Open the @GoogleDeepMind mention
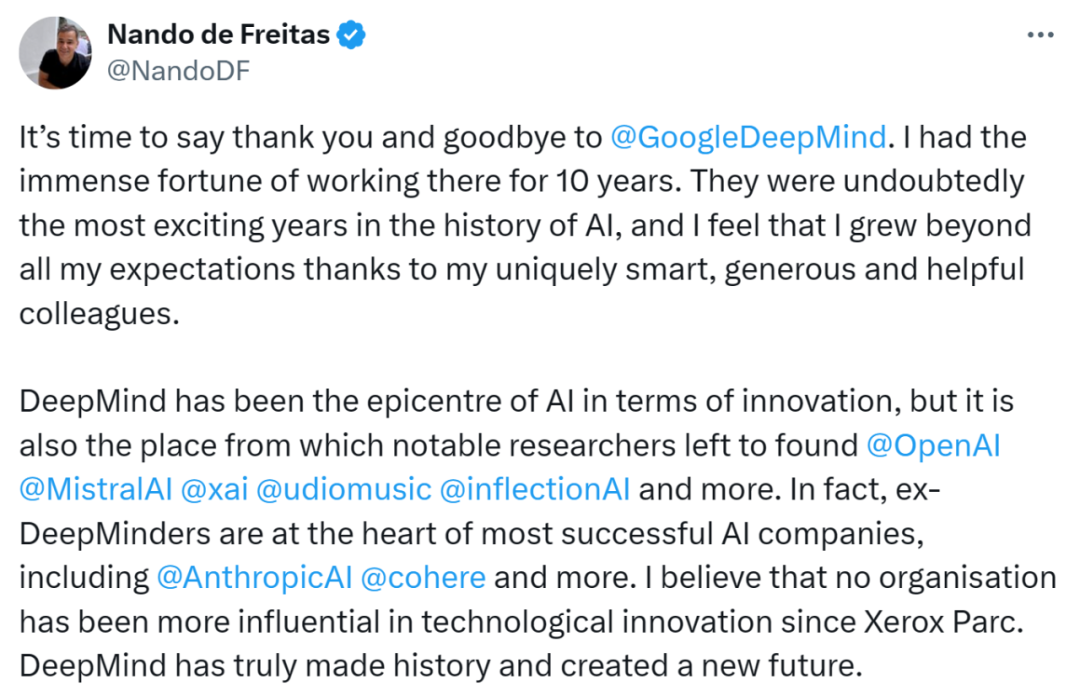1080x696 pixels. pyautogui.click(x=748, y=137)
